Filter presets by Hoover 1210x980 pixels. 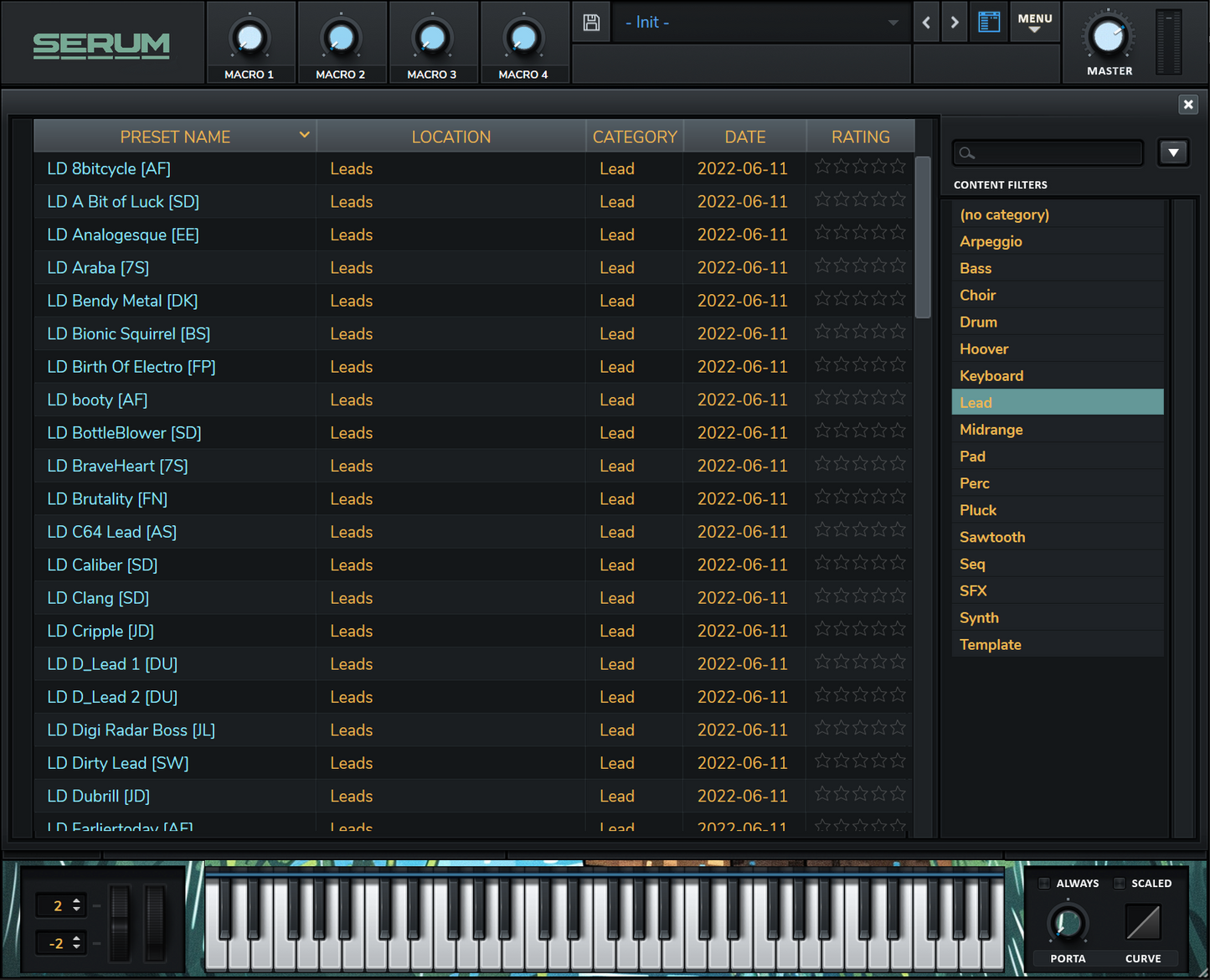[x=1058, y=348]
